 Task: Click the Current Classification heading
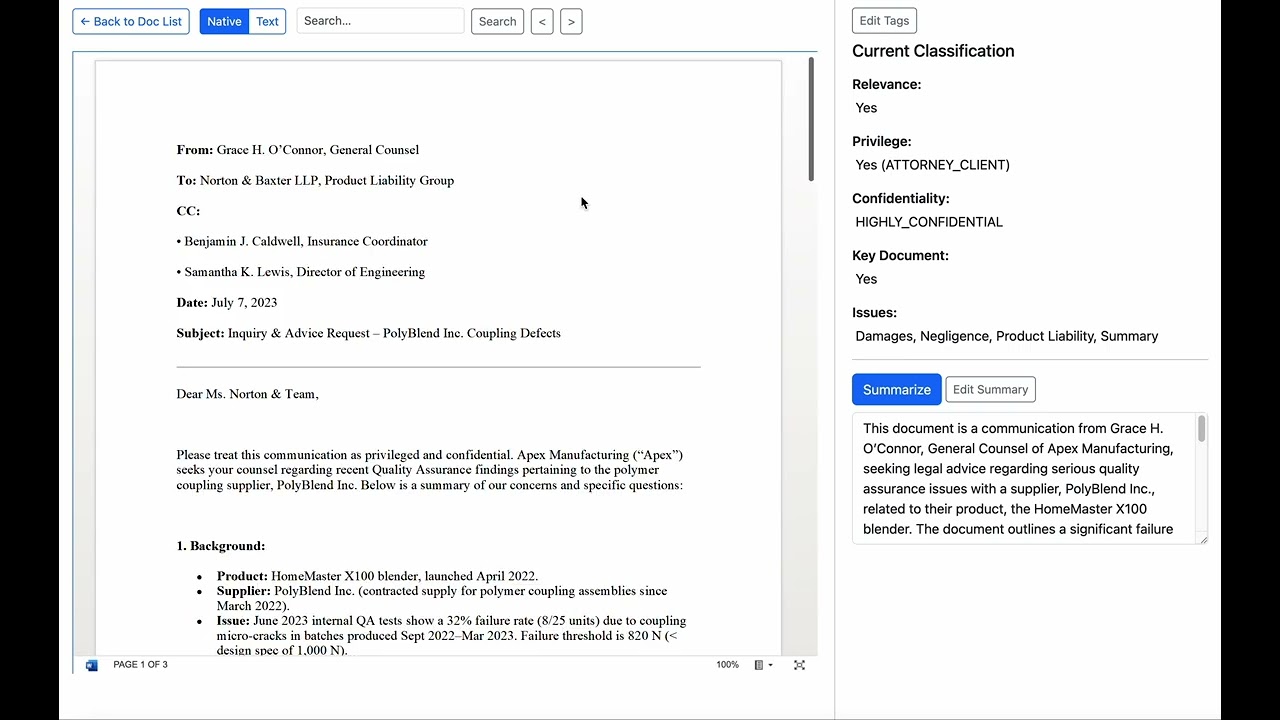coord(933,51)
